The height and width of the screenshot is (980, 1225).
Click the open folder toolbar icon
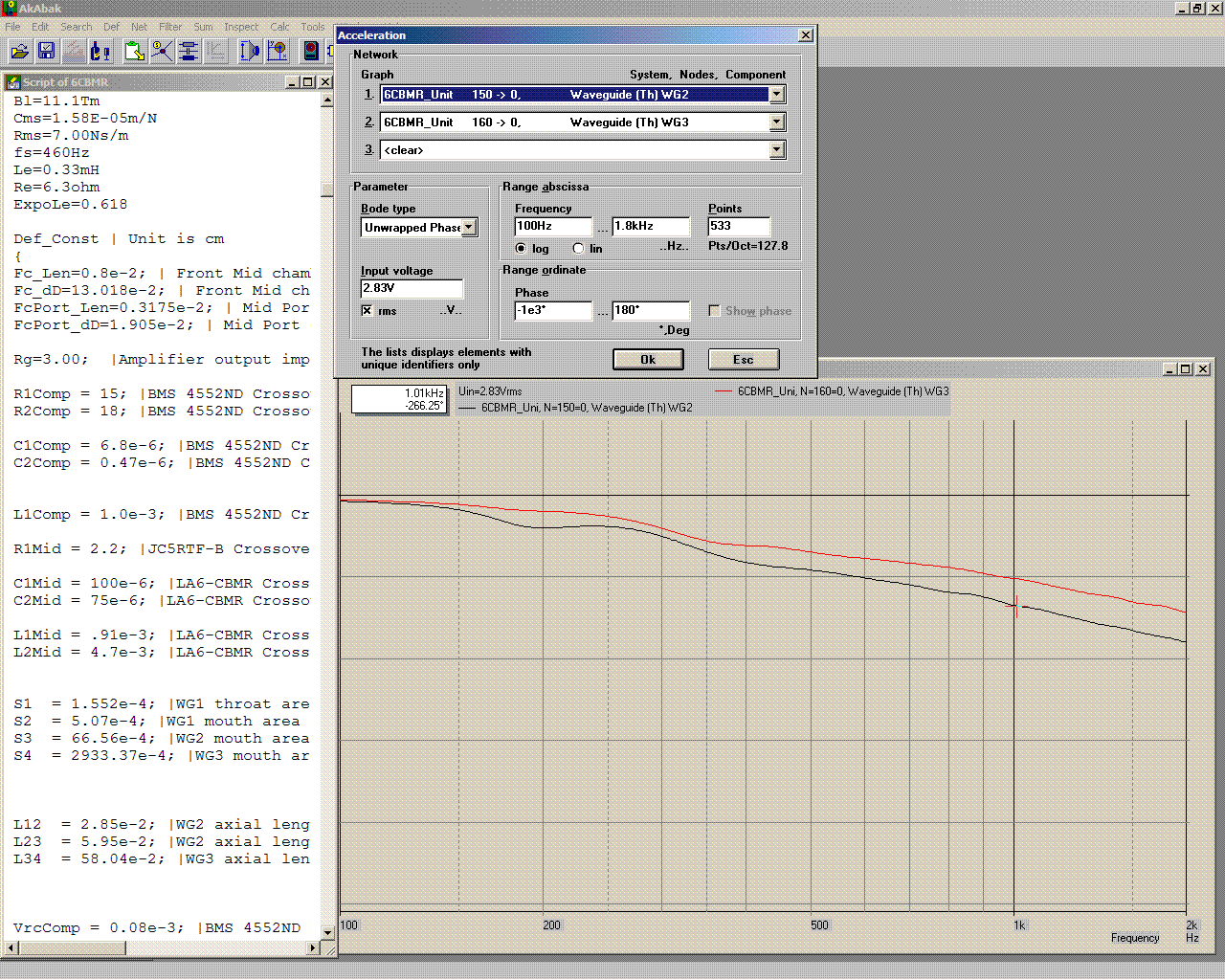click(x=19, y=51)
